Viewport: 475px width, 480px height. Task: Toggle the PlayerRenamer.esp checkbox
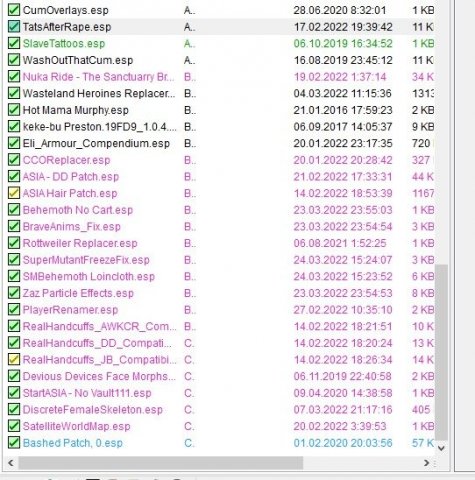[14, 310]
